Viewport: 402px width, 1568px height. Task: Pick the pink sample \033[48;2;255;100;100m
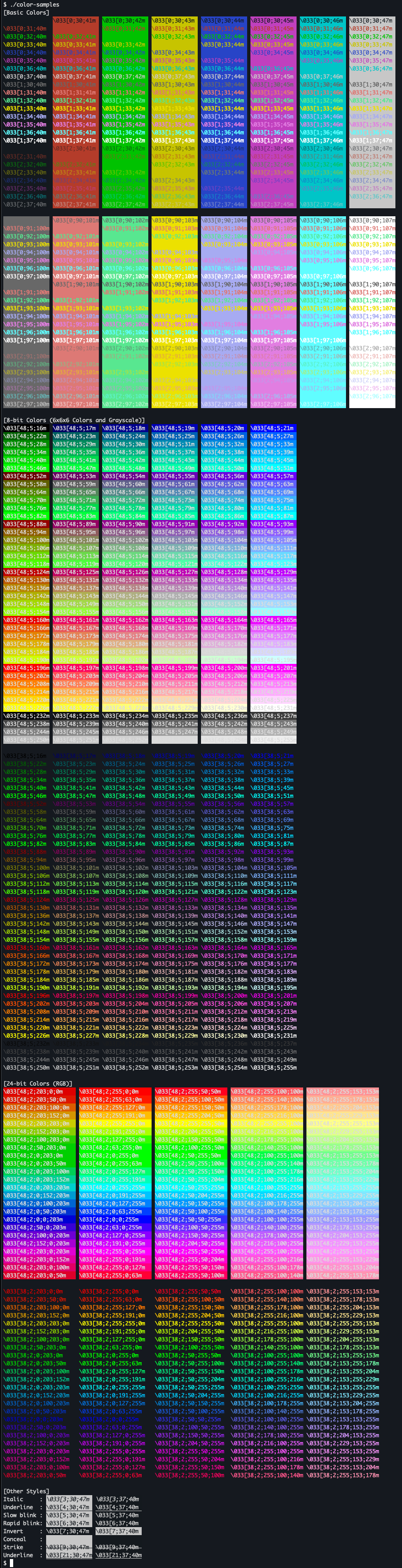[x=267, y=1091]
